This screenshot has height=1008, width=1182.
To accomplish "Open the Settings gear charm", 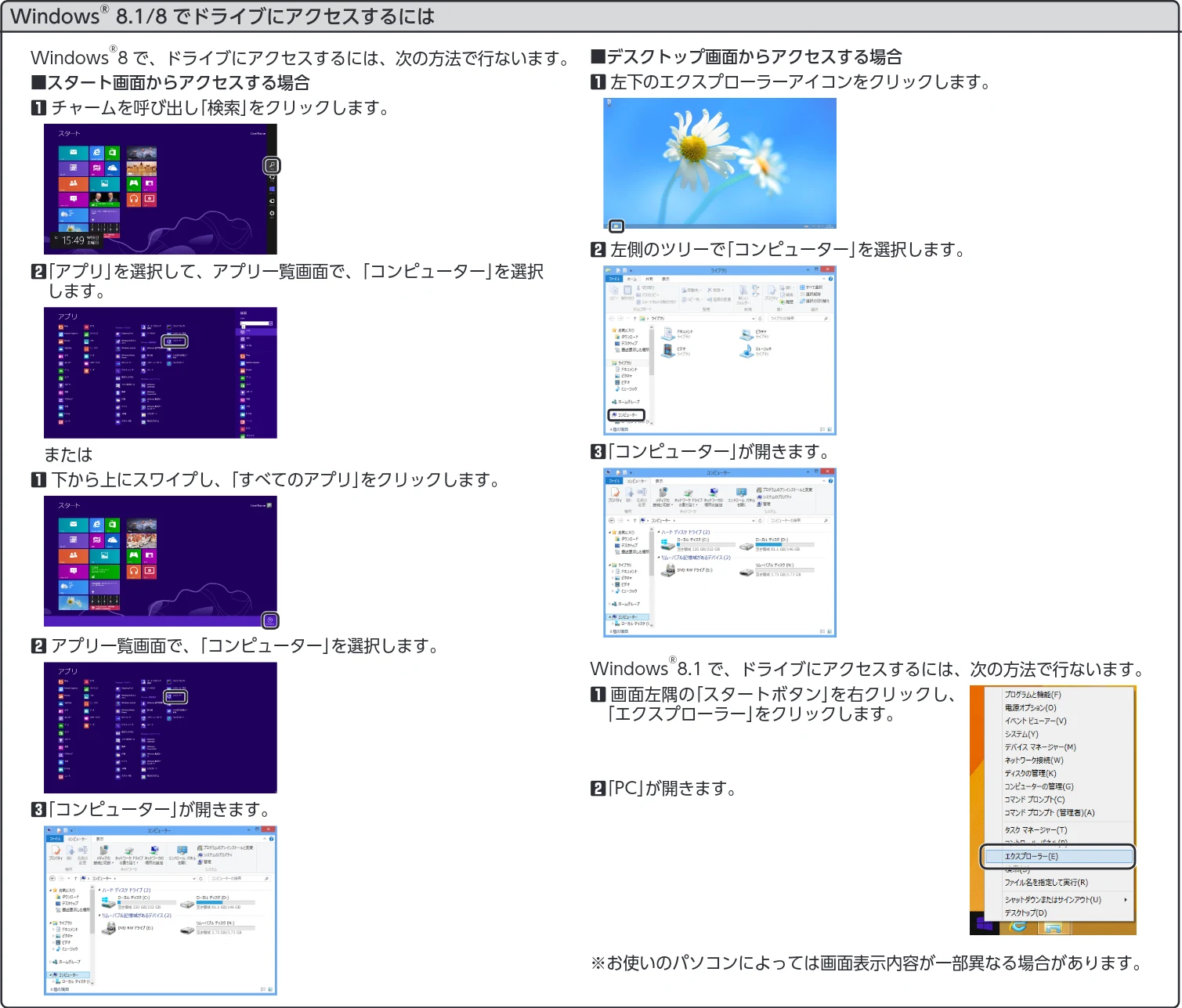I will click(272, 213).
